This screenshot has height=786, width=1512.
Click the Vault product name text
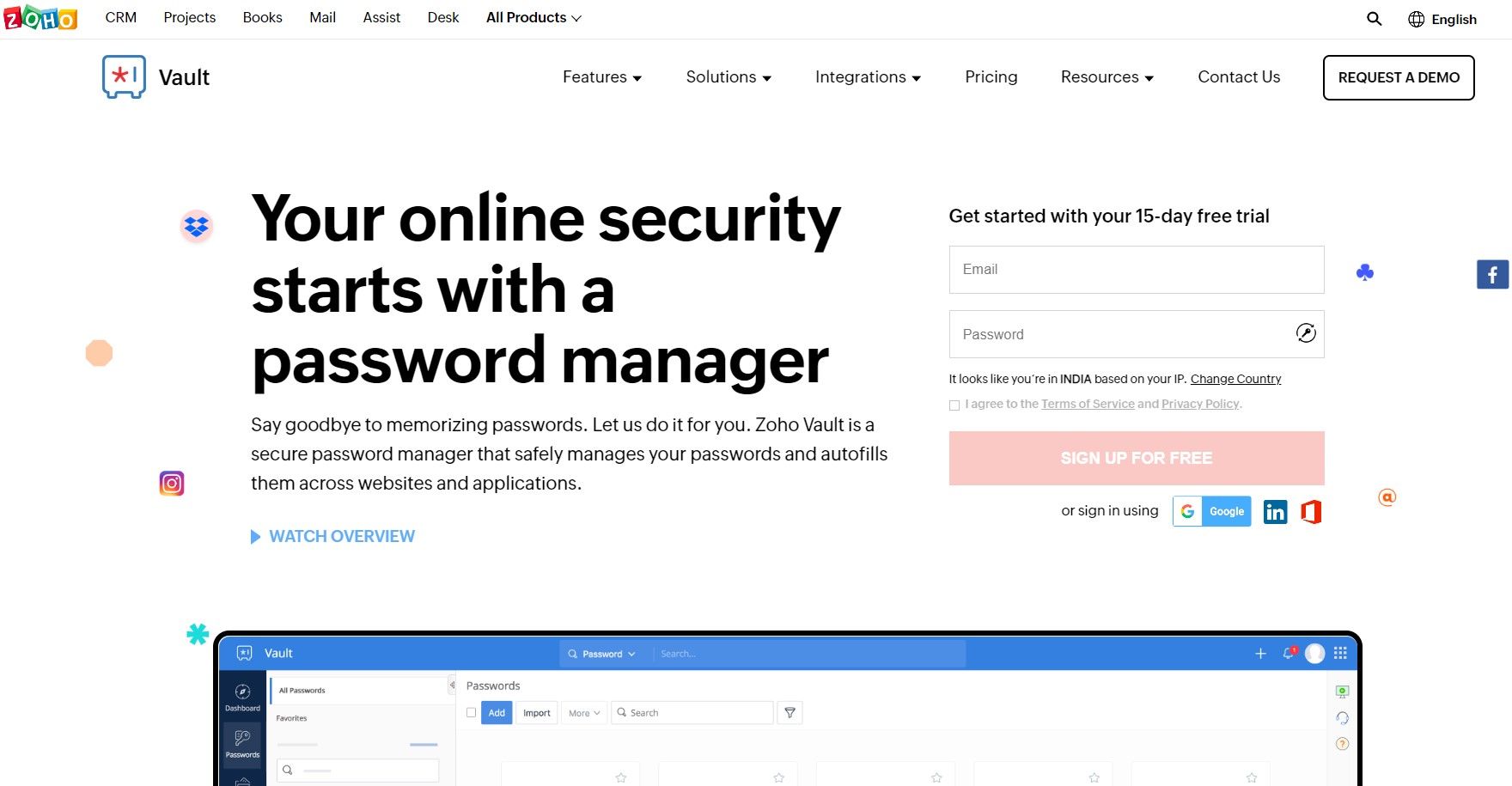click(x=184, y=77)
